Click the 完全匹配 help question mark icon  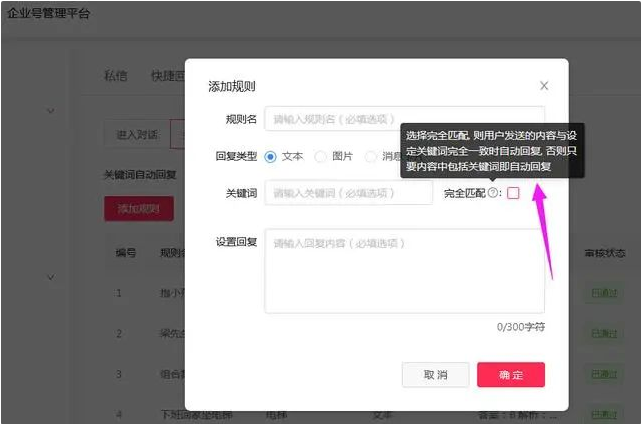493,193
